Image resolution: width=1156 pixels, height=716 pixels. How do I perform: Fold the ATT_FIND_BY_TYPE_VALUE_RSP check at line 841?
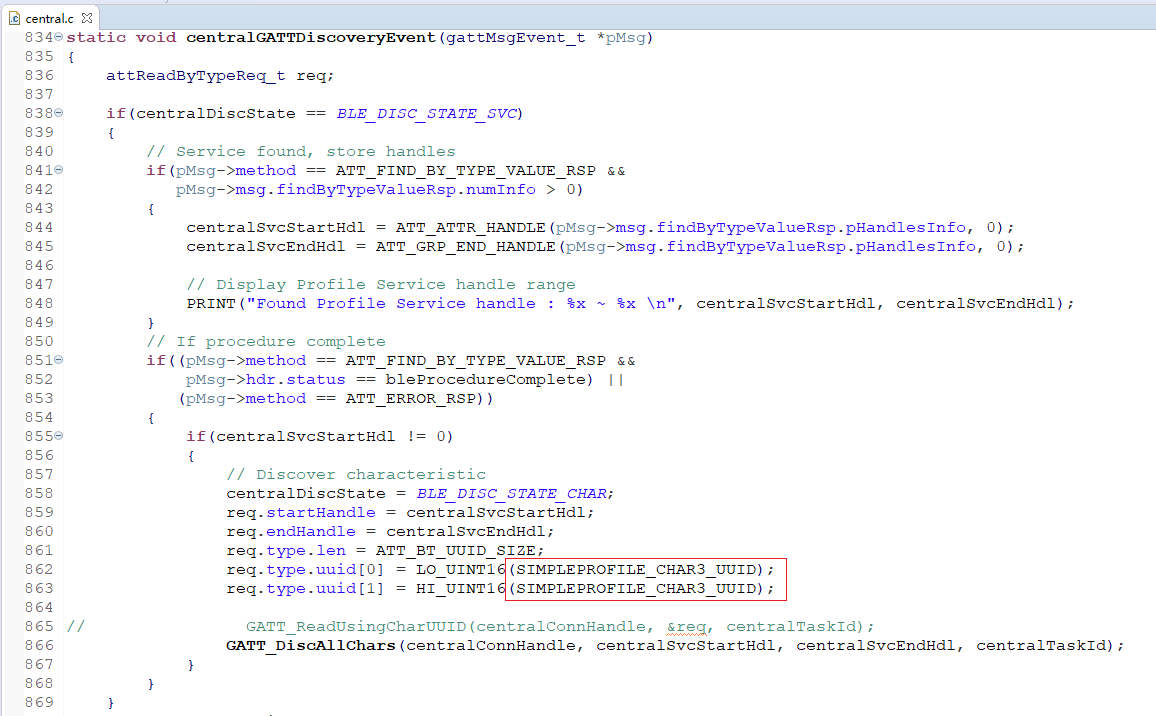59,170
